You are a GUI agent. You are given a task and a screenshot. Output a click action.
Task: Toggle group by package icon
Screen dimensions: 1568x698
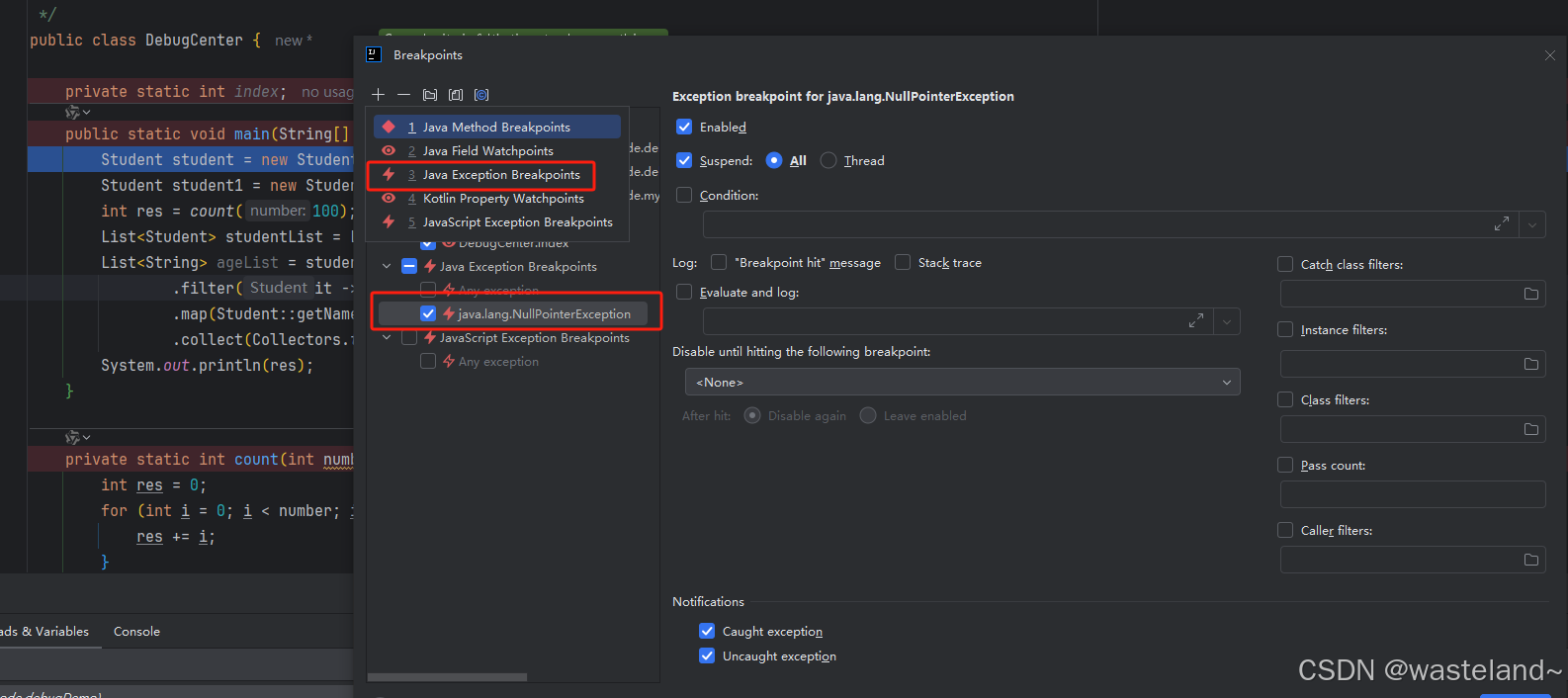[430, 95]
